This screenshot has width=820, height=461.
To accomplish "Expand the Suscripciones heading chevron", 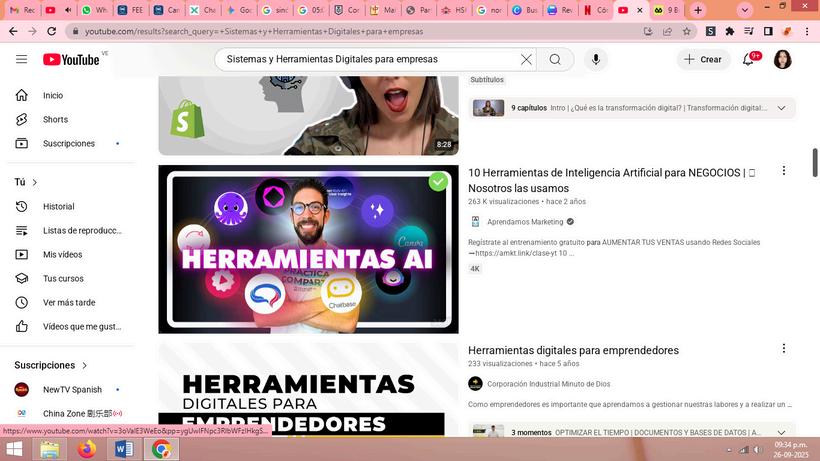I will click(x=84, y=365).
